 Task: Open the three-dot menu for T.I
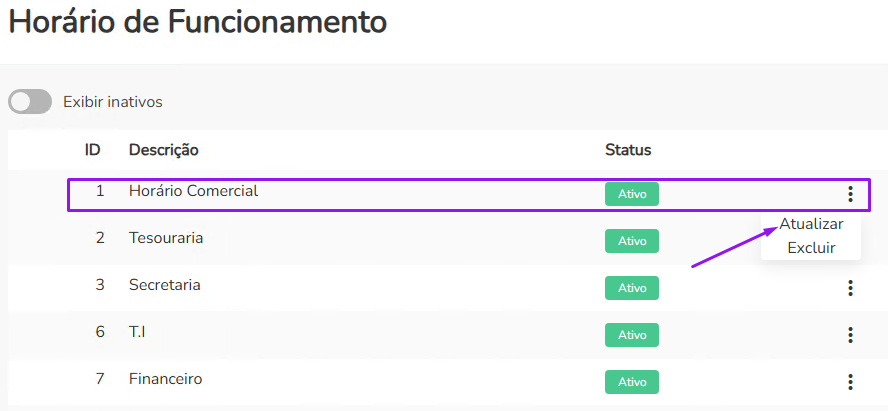pos(850,335)
